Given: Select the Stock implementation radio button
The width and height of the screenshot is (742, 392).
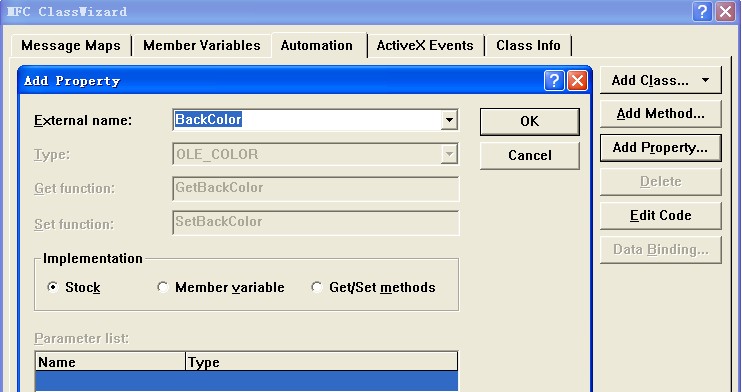Looking at the screenshot, I should tap(53, 287).
